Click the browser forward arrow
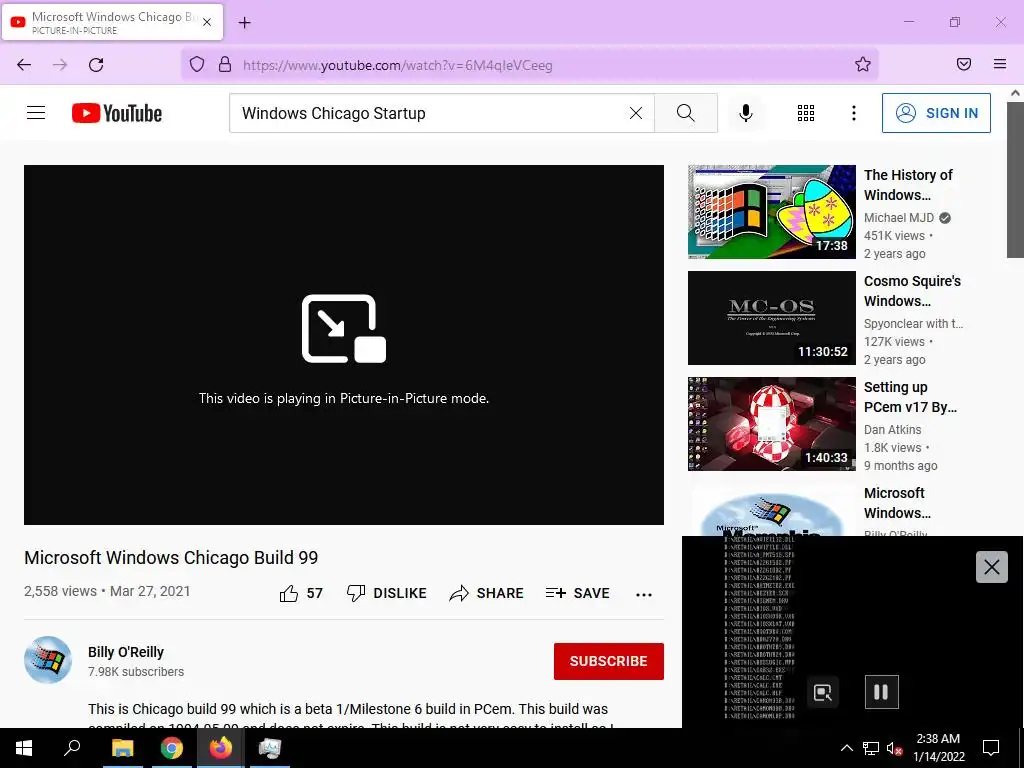1024x768 pixels. tap(60, 65)
